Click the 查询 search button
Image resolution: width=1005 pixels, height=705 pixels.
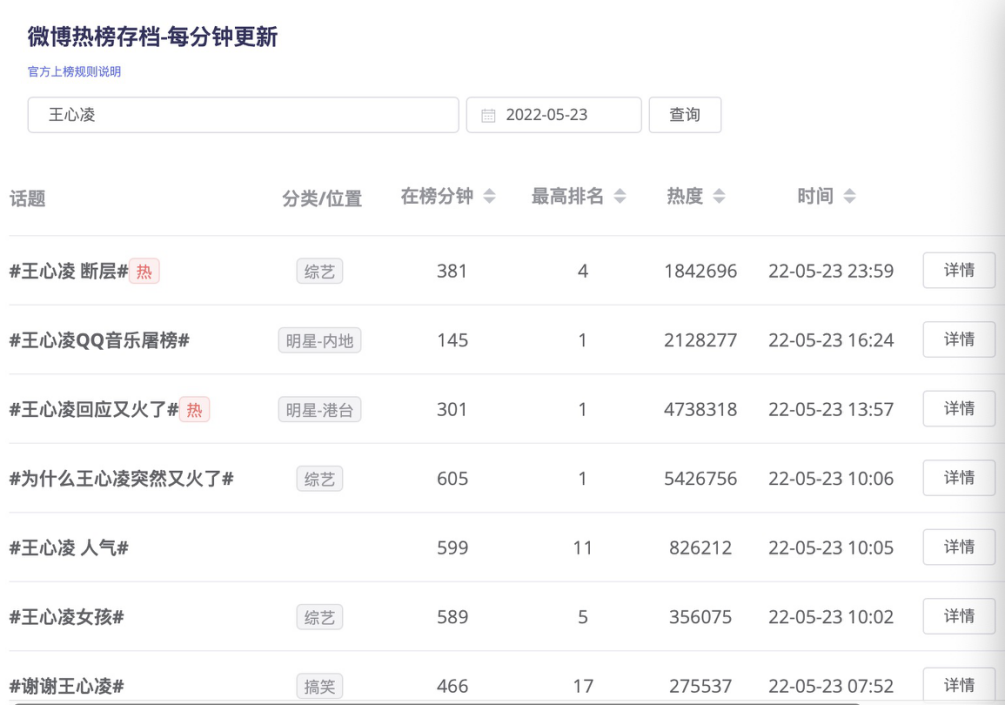pyautogui.click(x=685, y=115)
